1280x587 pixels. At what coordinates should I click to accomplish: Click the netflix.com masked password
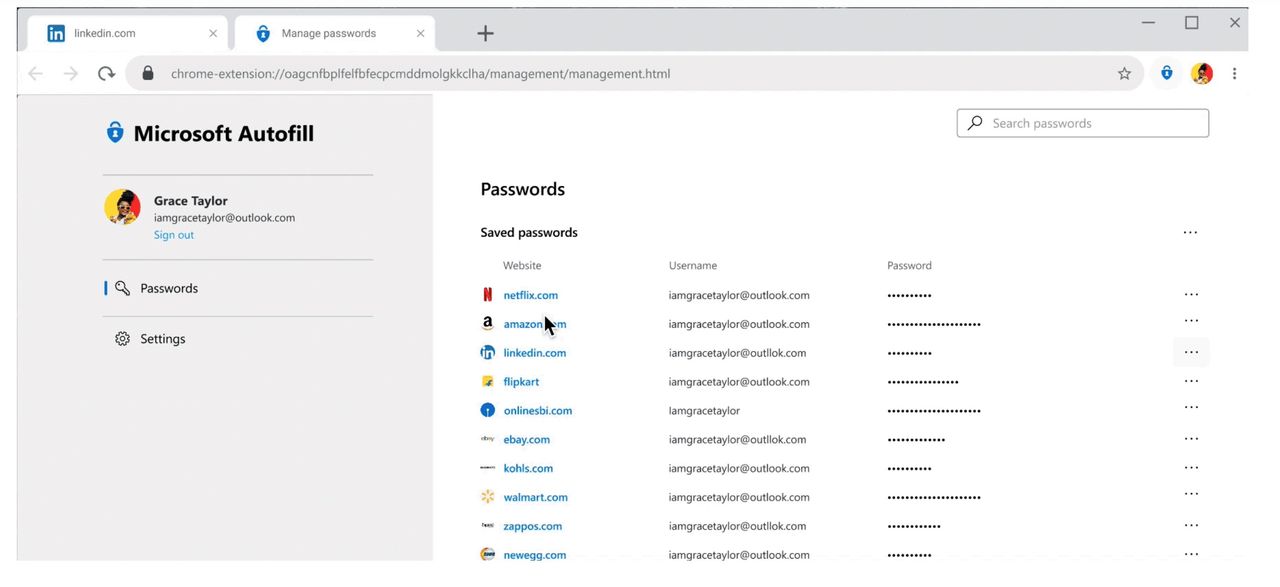coord(909,296)
